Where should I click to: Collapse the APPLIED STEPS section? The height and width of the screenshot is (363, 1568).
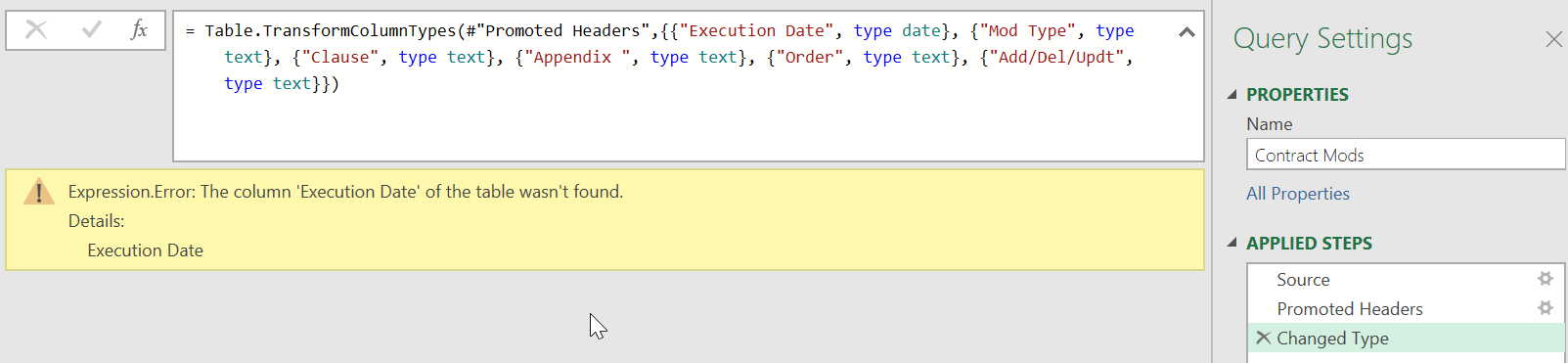(x=1232, y=244)
